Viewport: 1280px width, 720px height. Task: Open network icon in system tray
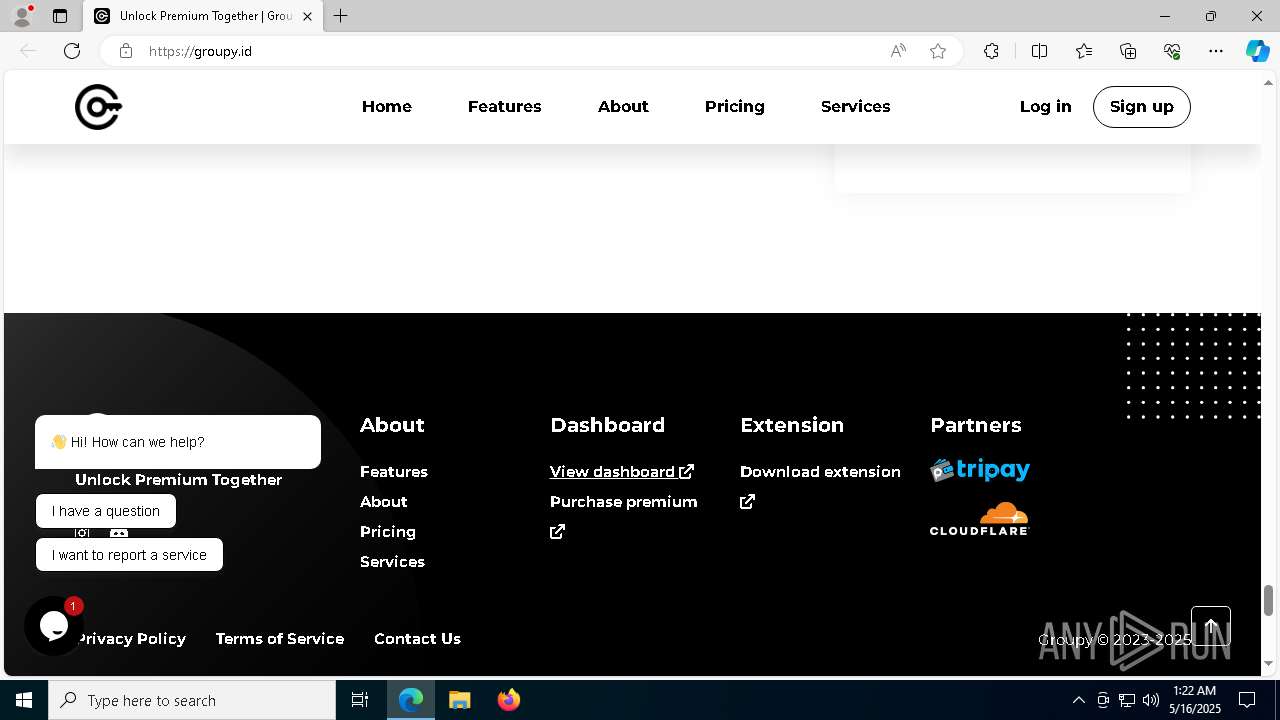tap(1127, 700)
